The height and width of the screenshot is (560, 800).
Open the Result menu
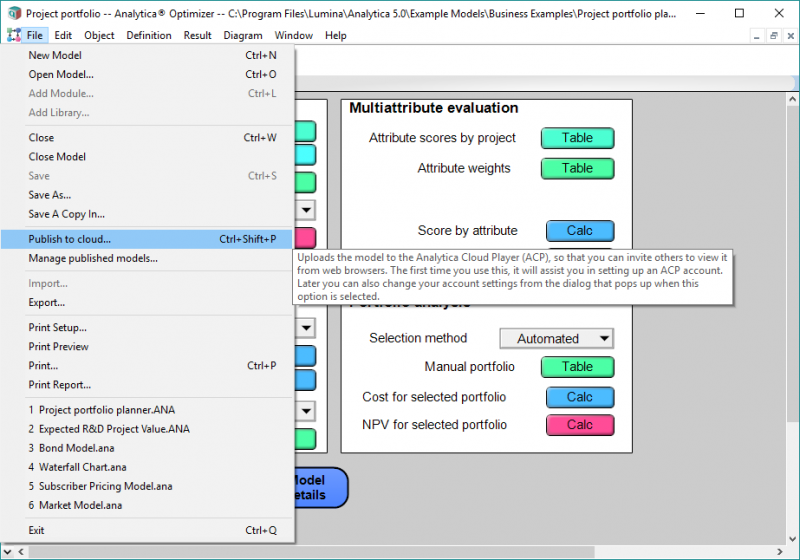pos(197,35)
